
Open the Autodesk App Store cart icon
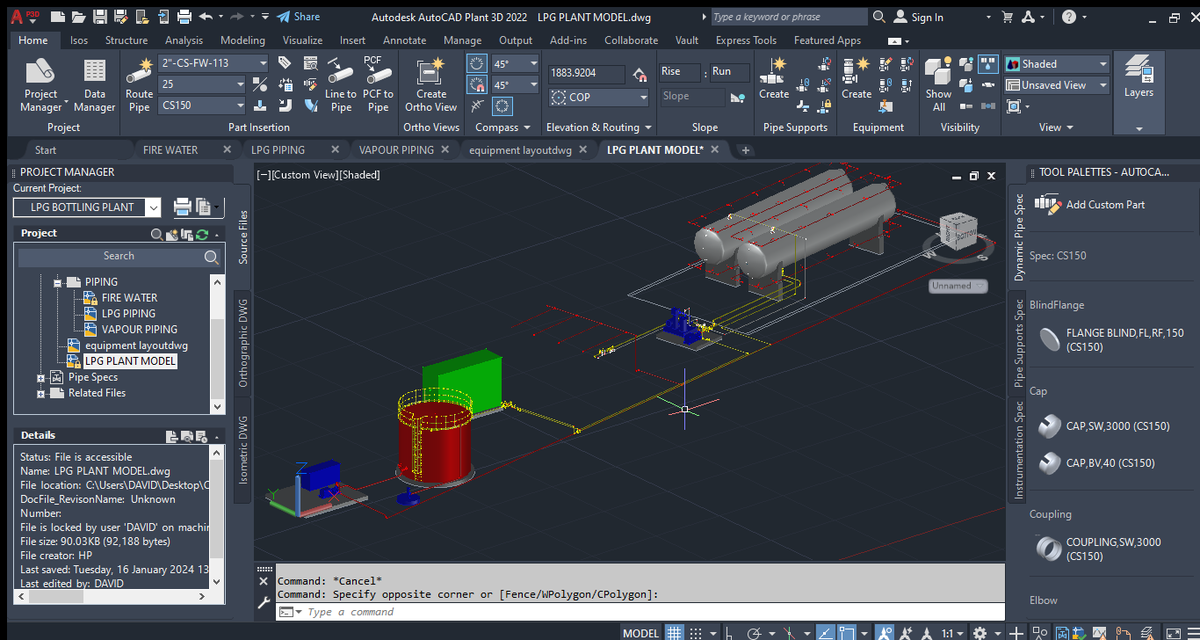(x=1007, y=17)
